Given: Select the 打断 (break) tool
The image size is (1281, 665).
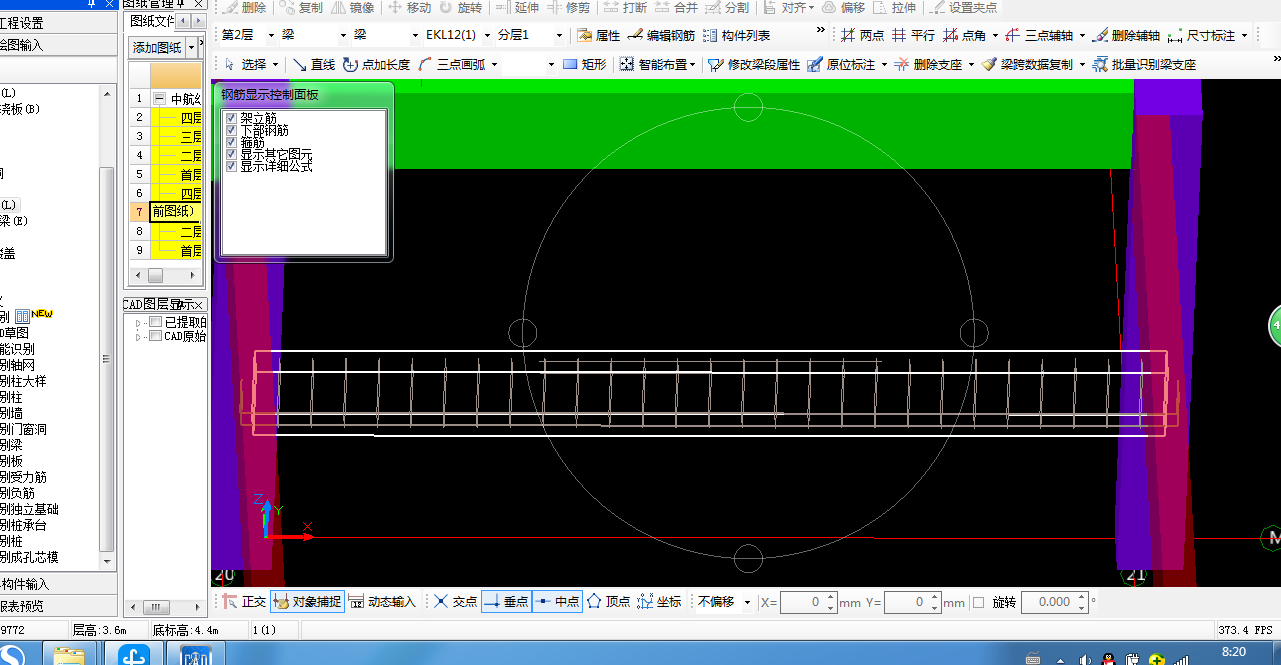Looking at the screenshot, I should 624,7.
